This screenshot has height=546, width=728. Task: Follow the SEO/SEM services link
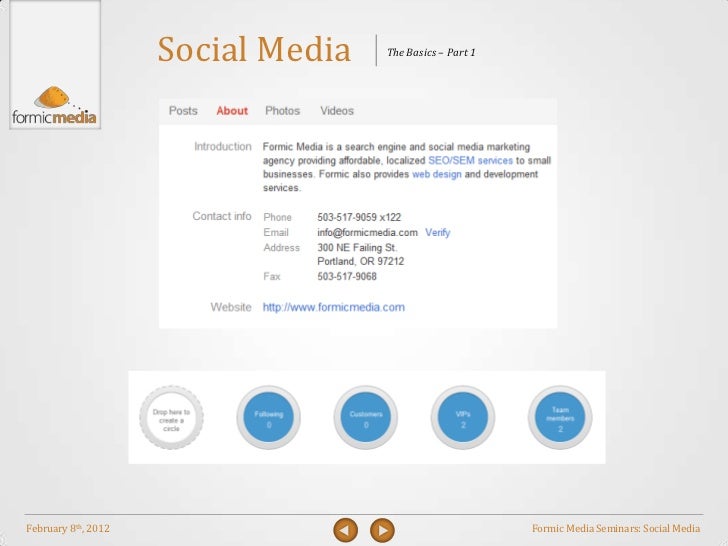tap(470, 161)
